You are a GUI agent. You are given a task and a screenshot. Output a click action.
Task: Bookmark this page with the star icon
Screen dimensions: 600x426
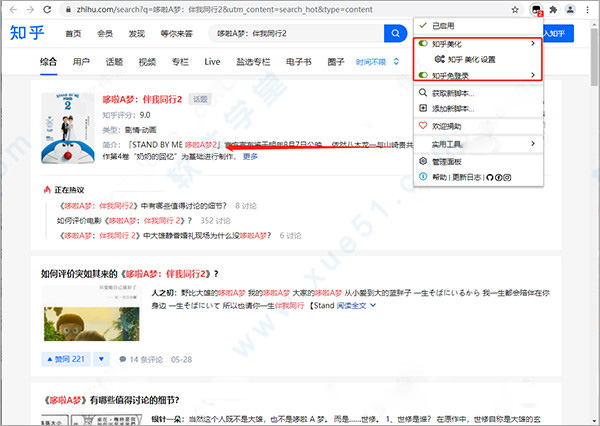[x=515, y=10]
